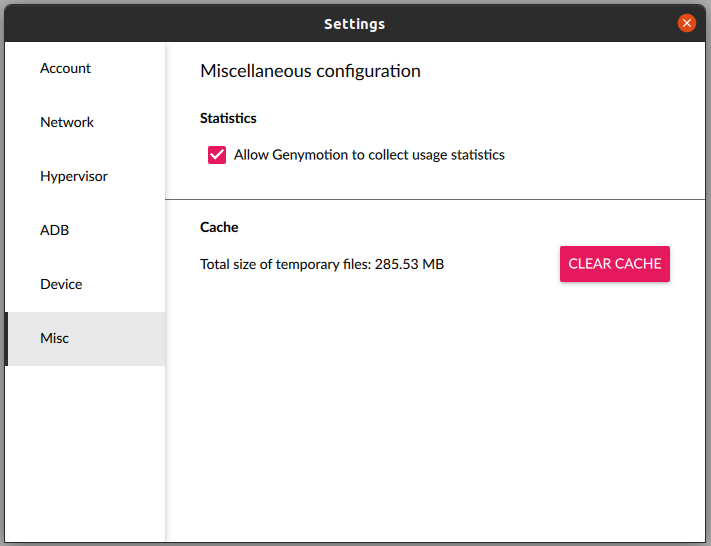This screenshot has height=546, width=711.
Task: Click the Settings title bar text
Action: click(354, 24)
